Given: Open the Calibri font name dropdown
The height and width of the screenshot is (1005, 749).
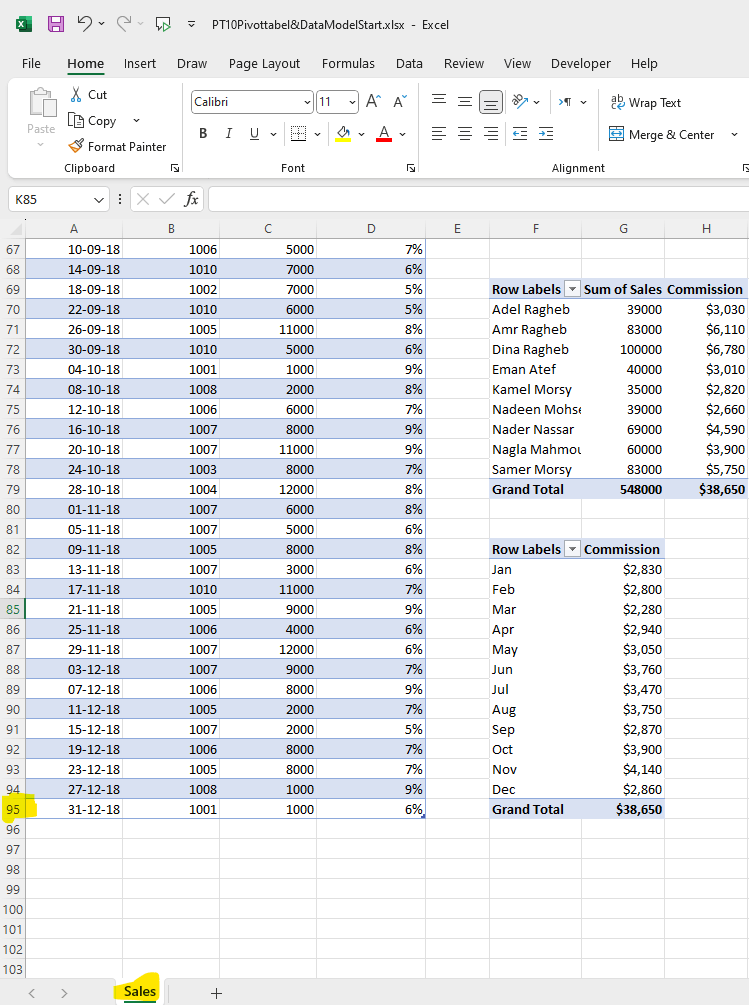Looking at the screenshot, I should pos(307,102).
